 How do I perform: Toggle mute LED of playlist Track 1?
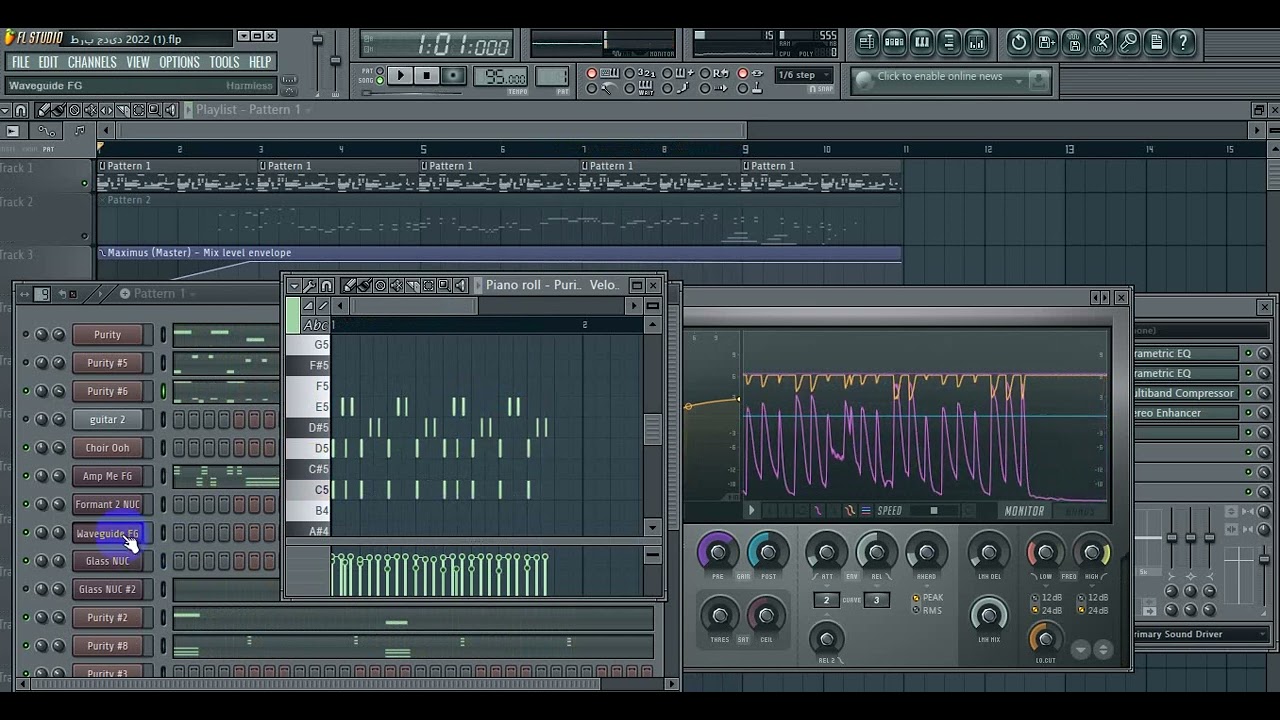point(85,183)
